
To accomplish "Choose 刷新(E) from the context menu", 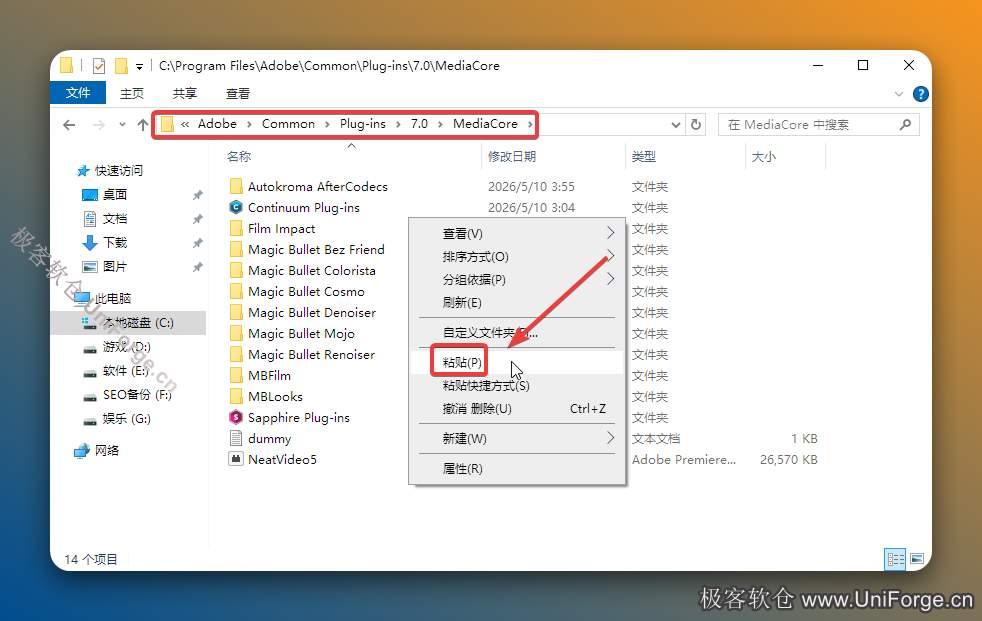I will [517, 303].
